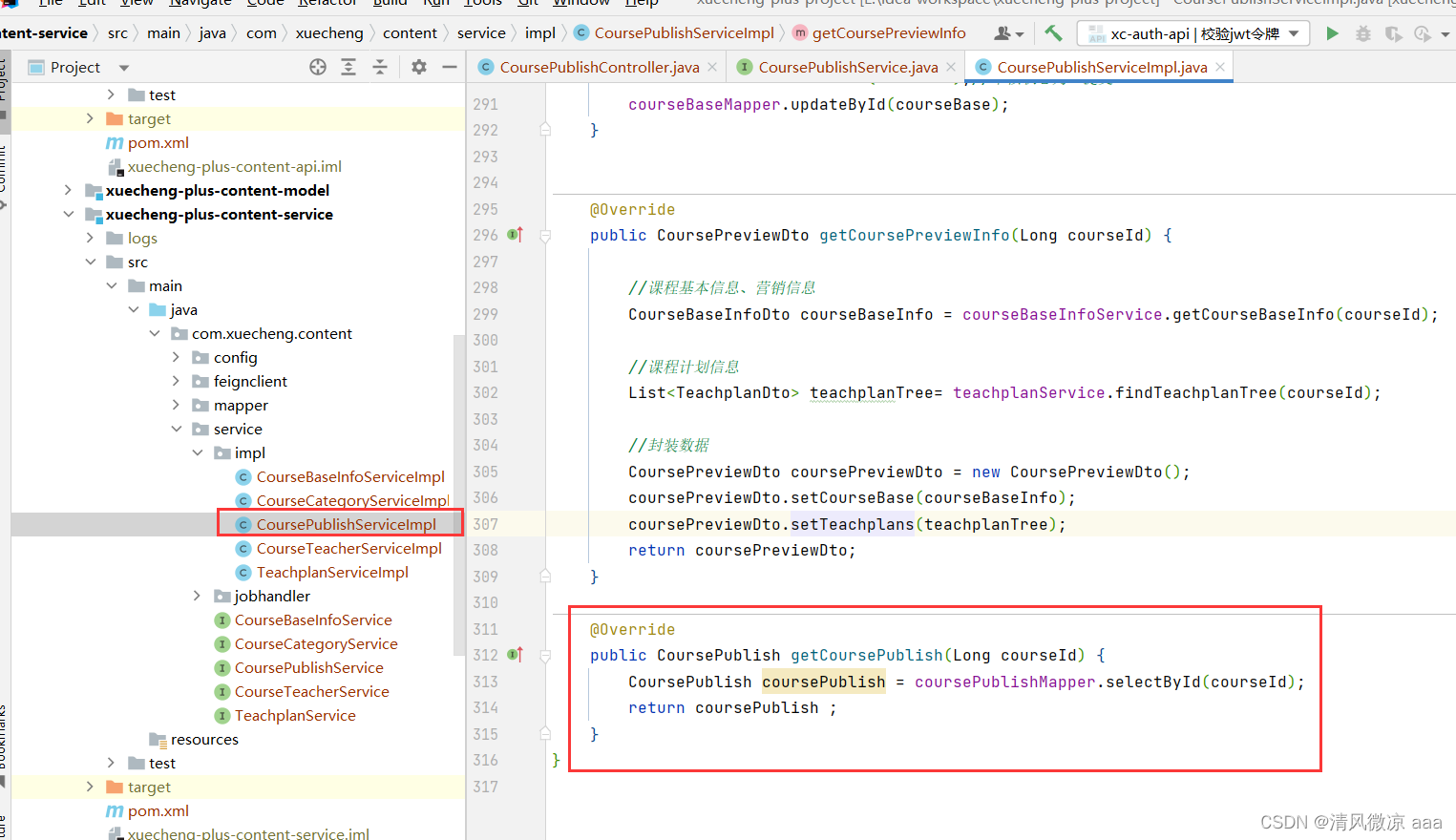This screenshot has height=840, width=1456.
Task: Open more run actions dropdown arrow at toolbar end
Action: tap(1445, 34)
